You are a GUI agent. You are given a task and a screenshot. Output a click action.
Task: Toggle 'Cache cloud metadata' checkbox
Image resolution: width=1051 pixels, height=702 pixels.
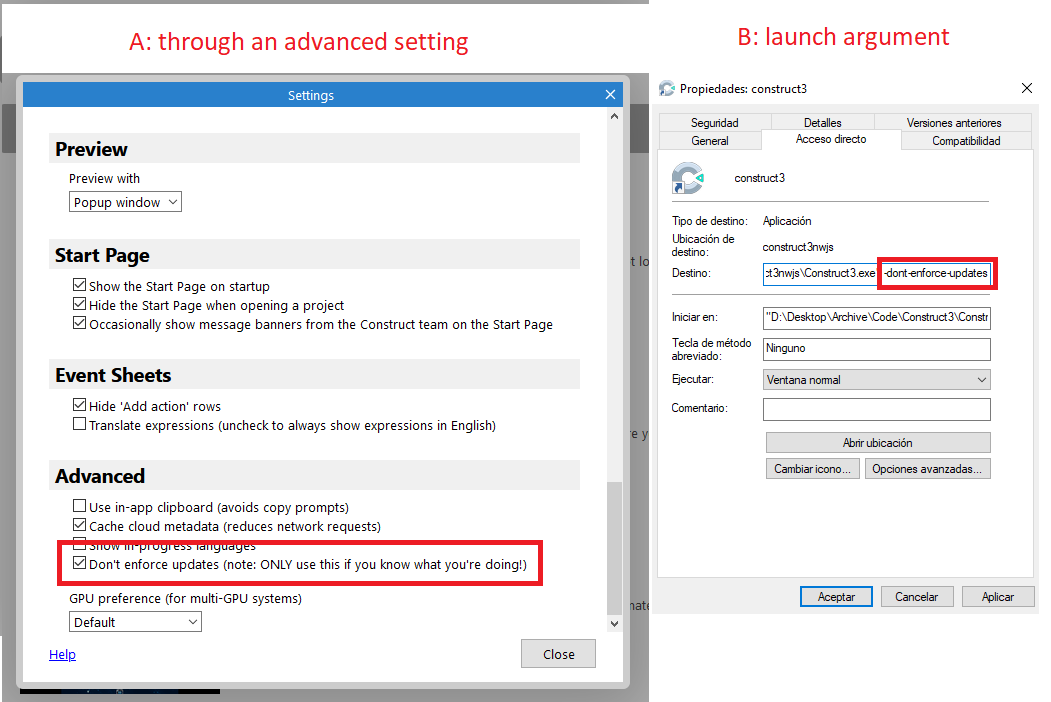[79, 525]
